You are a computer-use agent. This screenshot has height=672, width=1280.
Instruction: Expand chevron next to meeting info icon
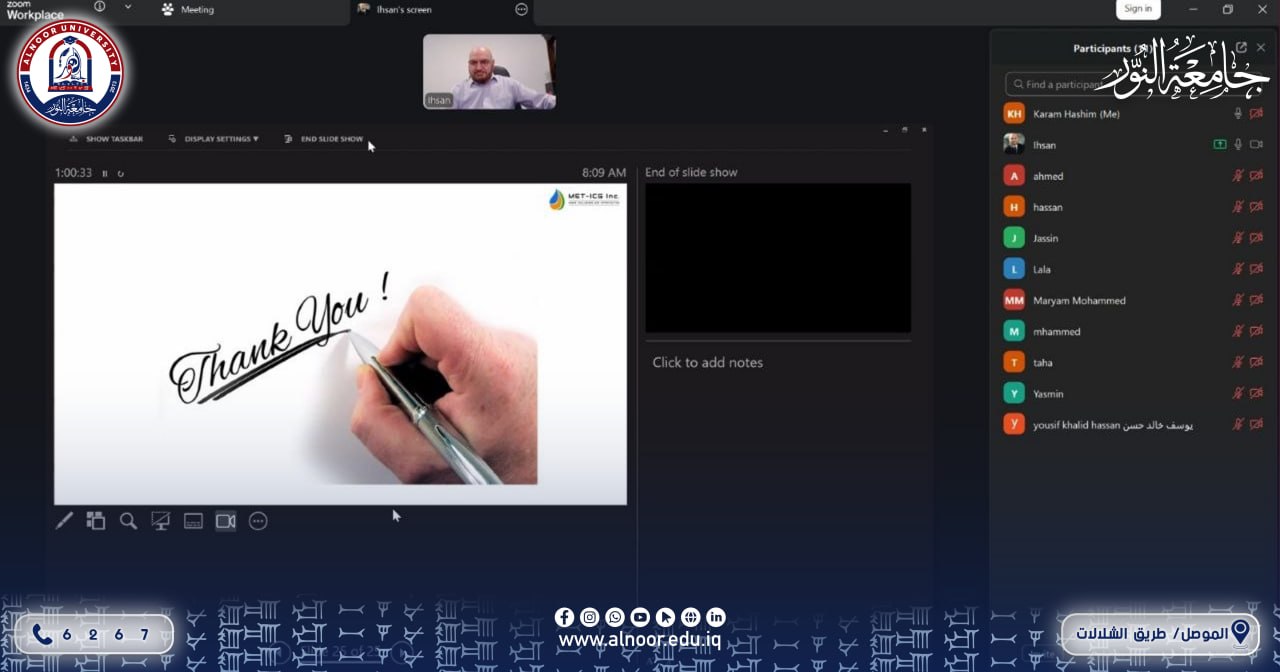coord(128,7)
